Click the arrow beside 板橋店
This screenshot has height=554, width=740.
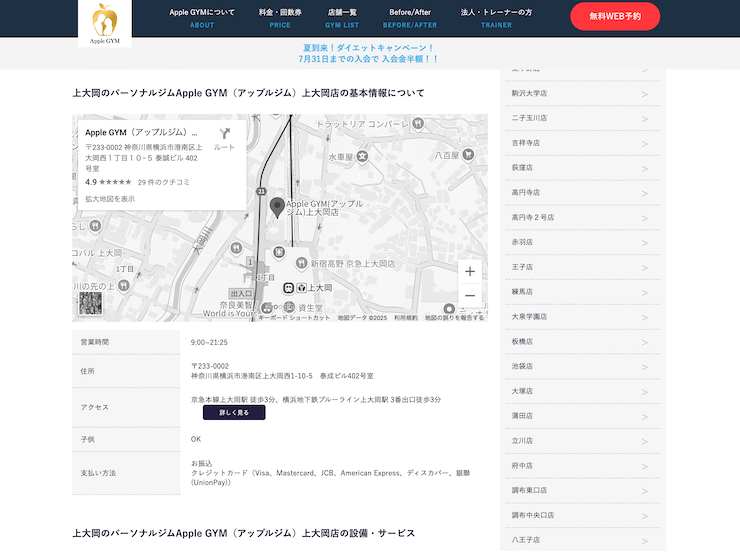coord(645,343)
